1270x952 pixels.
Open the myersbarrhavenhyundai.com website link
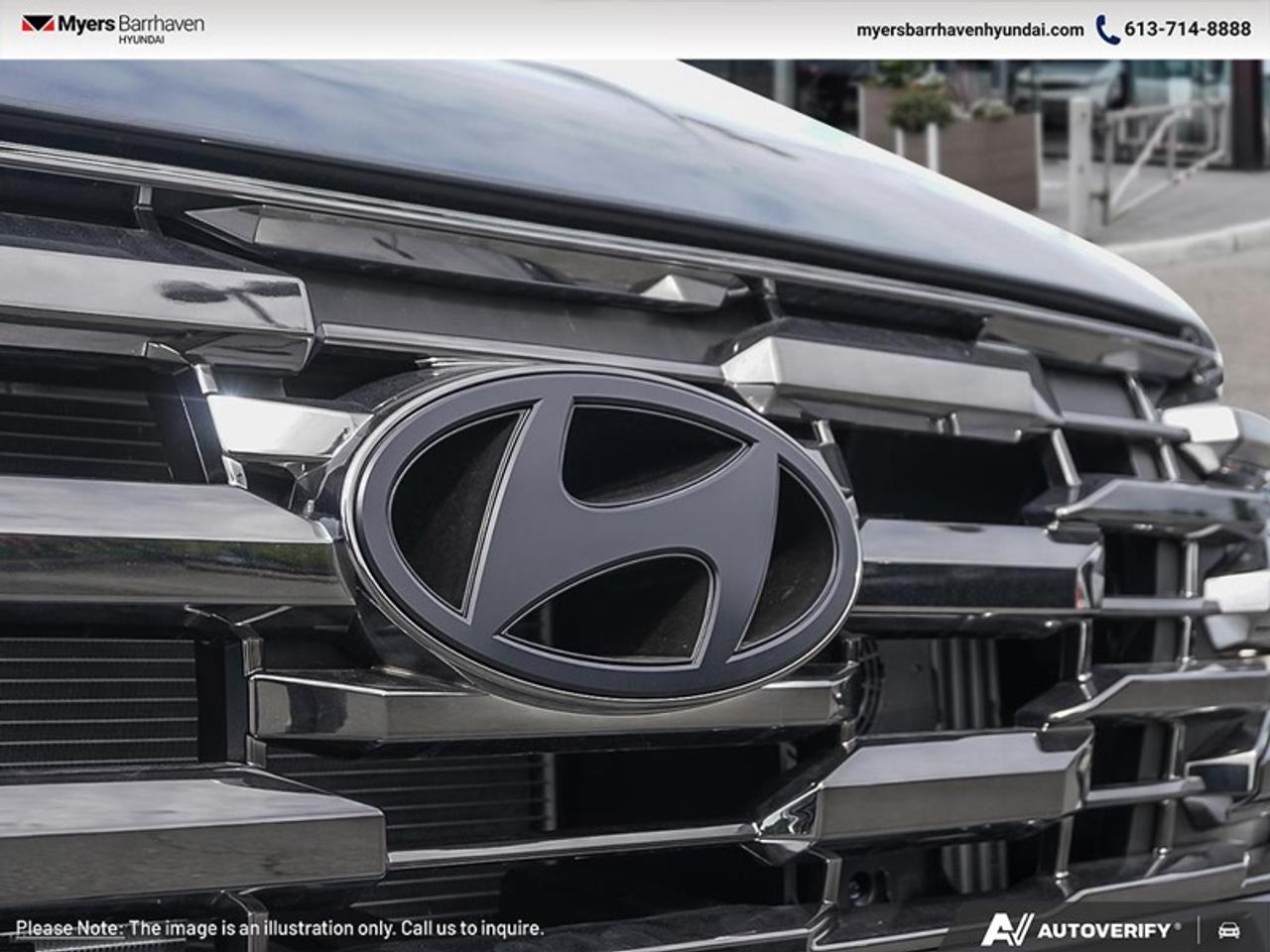point(969,30)
